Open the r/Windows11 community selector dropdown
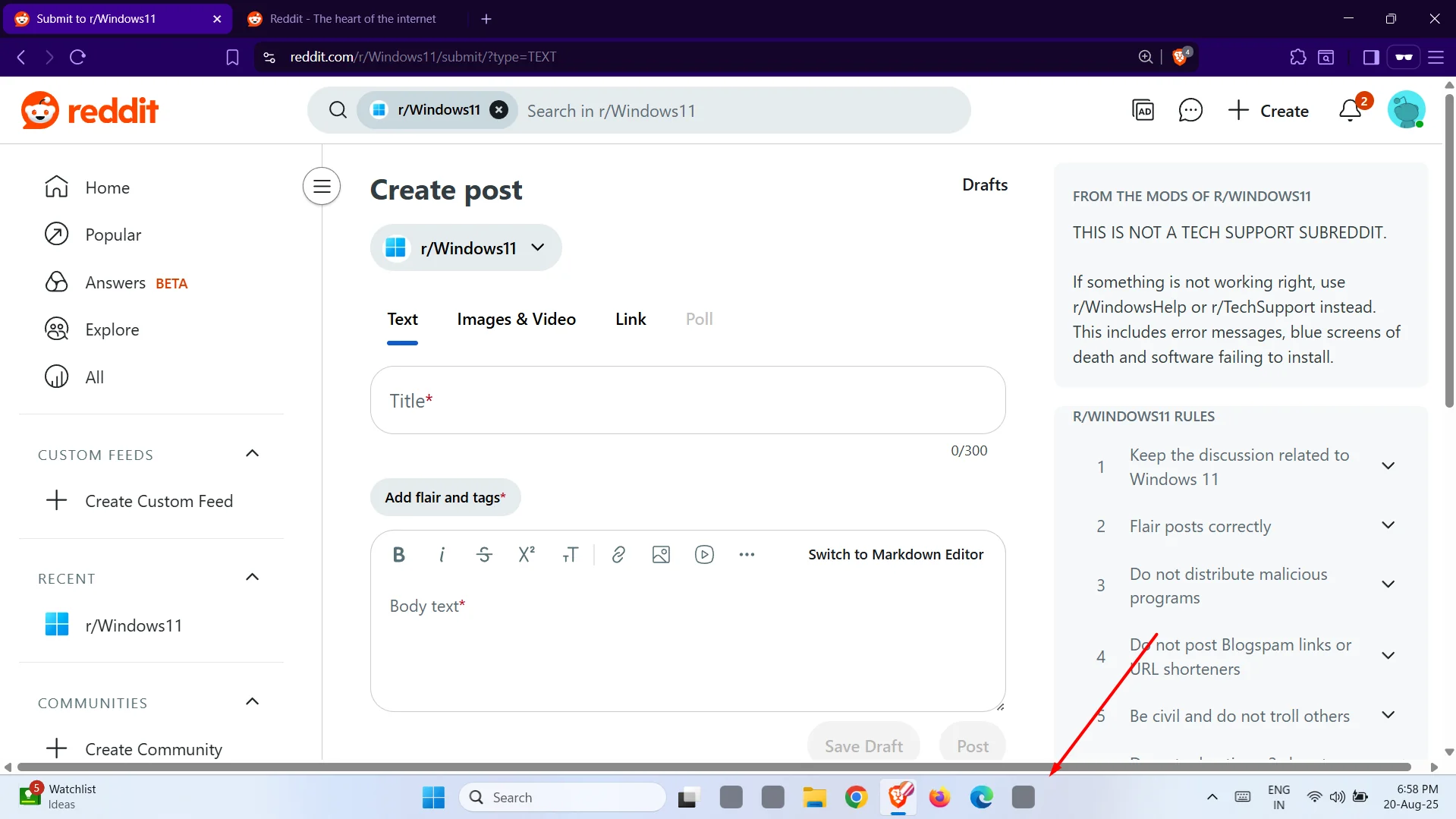The image size is (1456, 819). click(x=466, y=248)
